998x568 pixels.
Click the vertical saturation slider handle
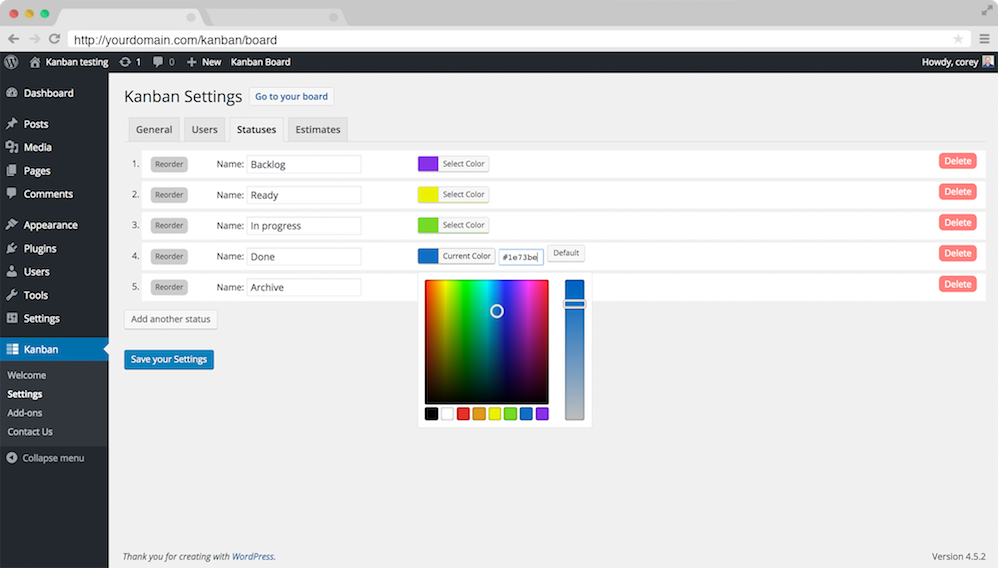tap(574, 303)
